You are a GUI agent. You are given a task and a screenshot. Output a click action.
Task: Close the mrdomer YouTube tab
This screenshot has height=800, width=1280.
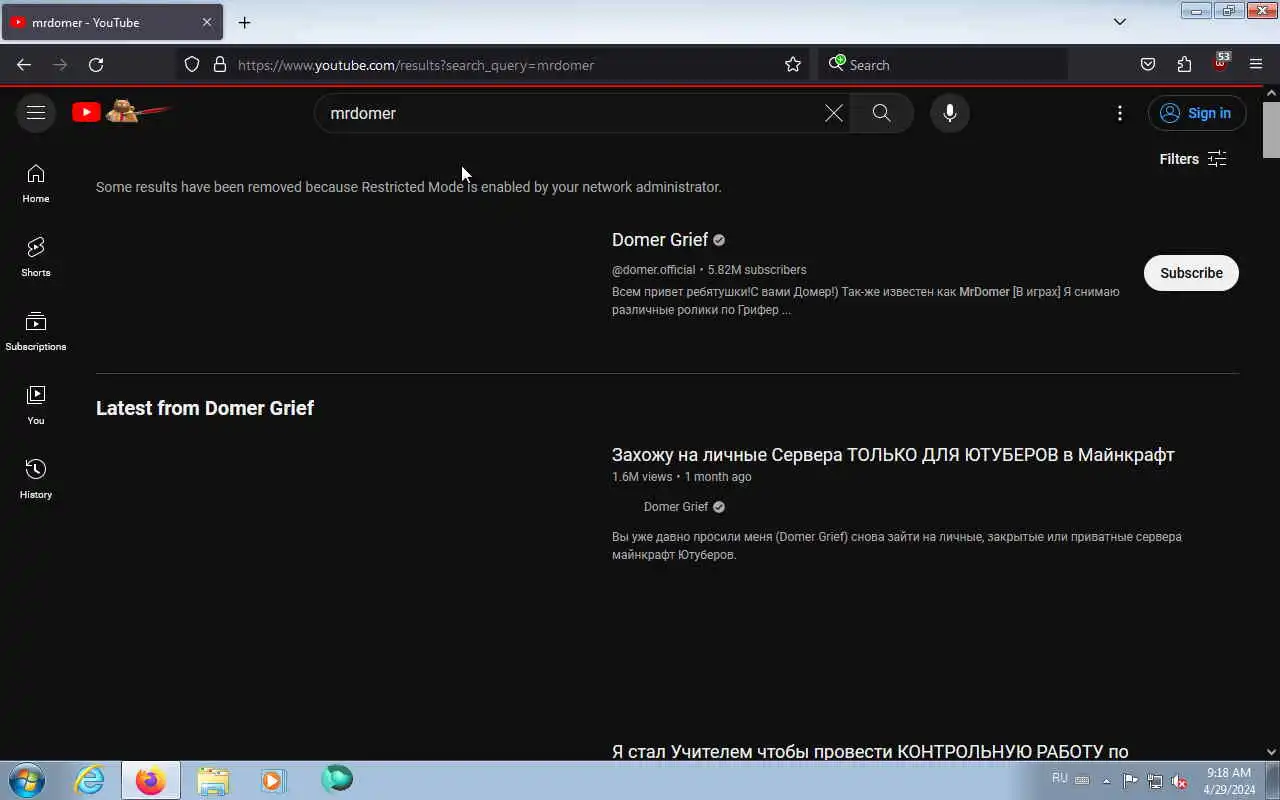[x=207, y=22]
